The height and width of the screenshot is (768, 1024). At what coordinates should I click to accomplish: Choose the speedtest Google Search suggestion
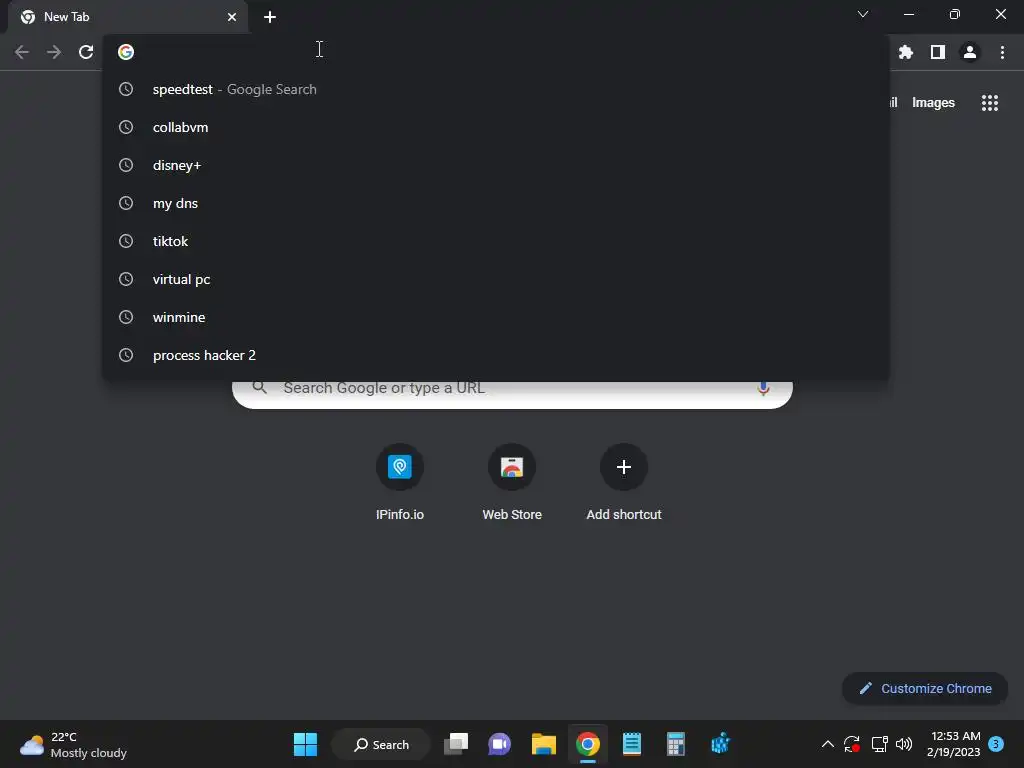[x=496, y=89]
